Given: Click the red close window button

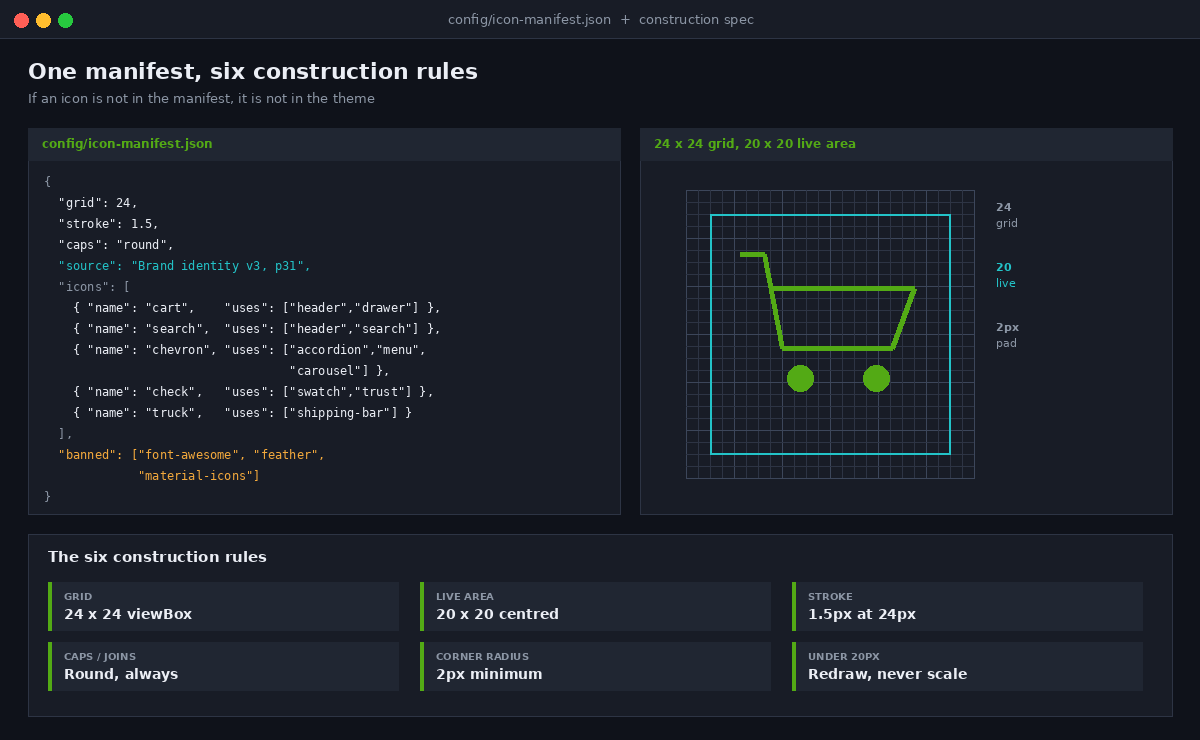Looking at the screenshot, I should coord(21,20).
